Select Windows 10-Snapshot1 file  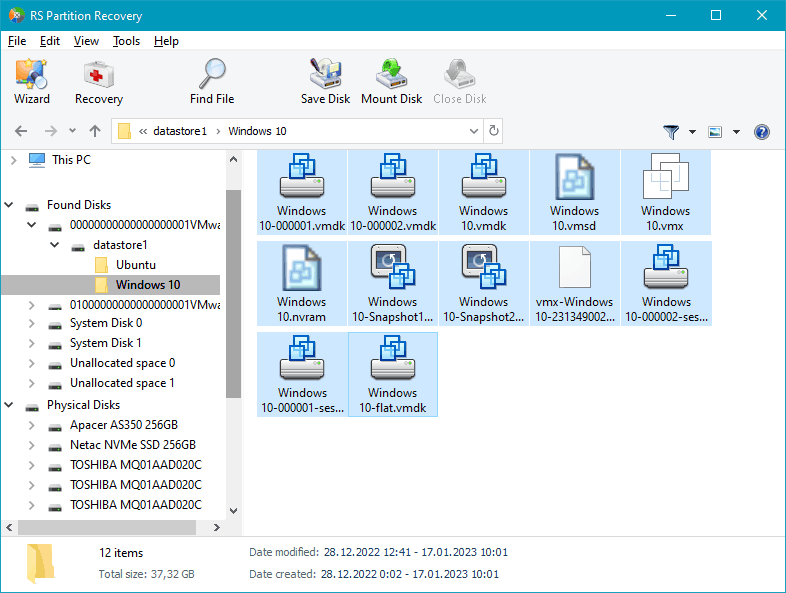(393, 284)
